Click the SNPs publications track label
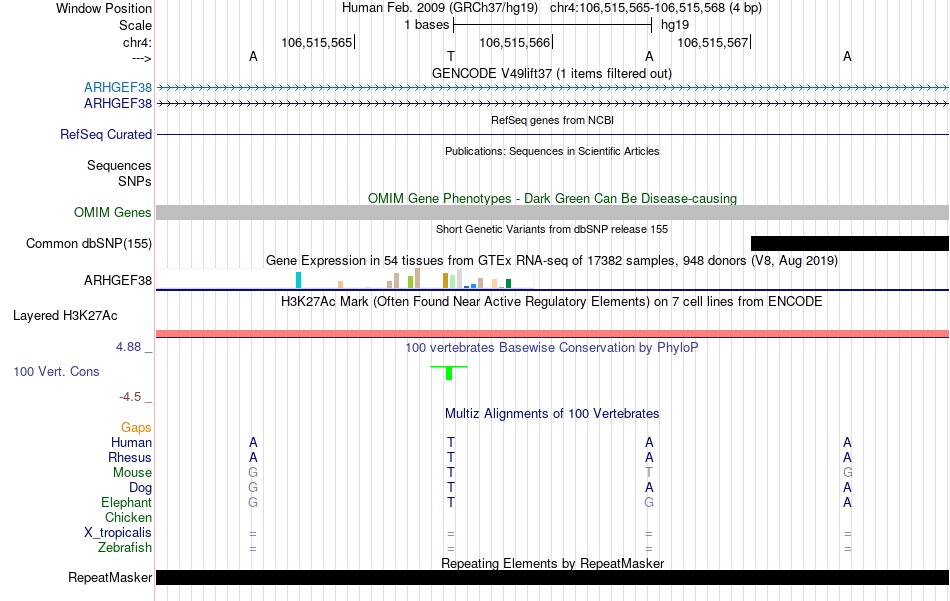 click(x=135, y=181)
